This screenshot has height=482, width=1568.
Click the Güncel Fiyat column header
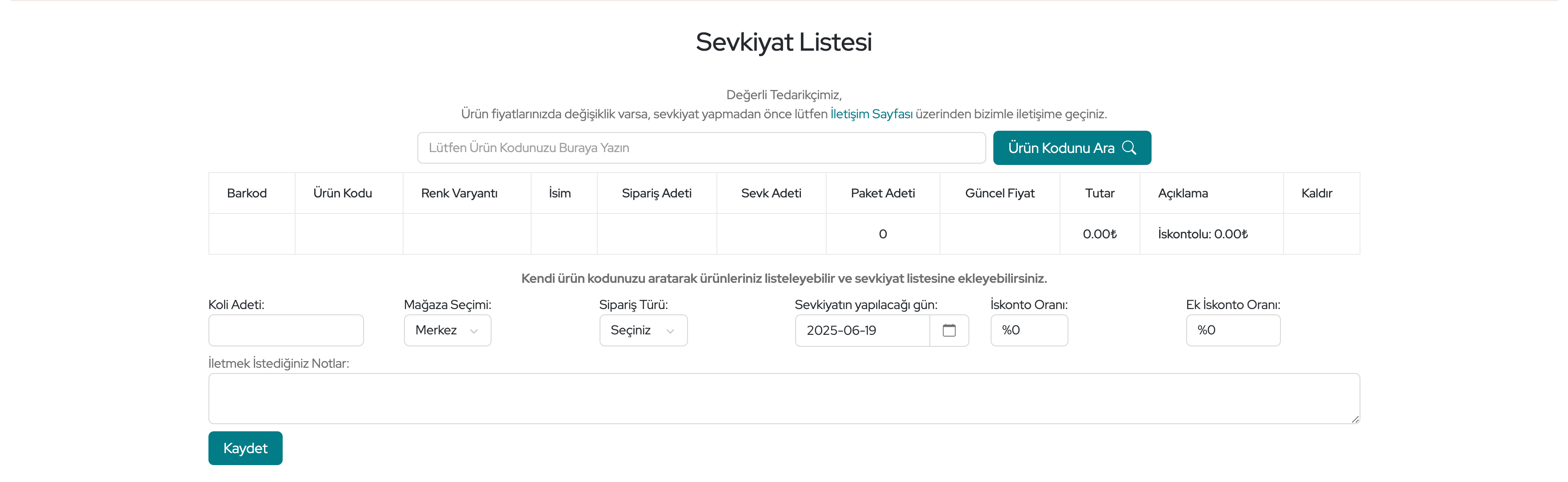click(x=1000, y=193)
